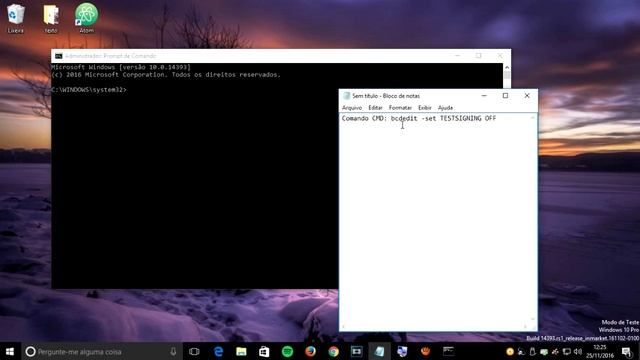The width and height of the screenshot is (640, 360).
Task: Open the Action Center notifications icon
Action: 627,351
